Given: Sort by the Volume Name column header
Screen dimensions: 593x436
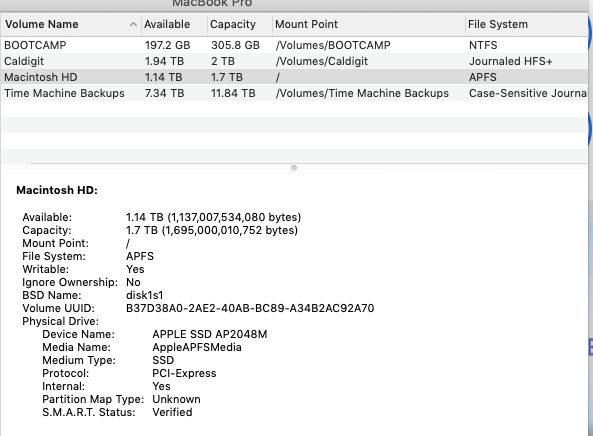Looking at the screenshot, I should pyautogui.click(x=71, y=24).
